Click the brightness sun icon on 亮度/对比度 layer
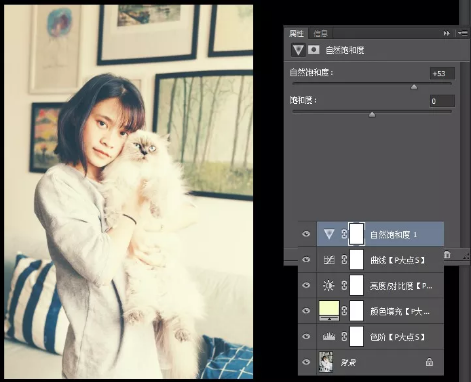This screenshot has height=382, width=471. [x=329, y=285]
